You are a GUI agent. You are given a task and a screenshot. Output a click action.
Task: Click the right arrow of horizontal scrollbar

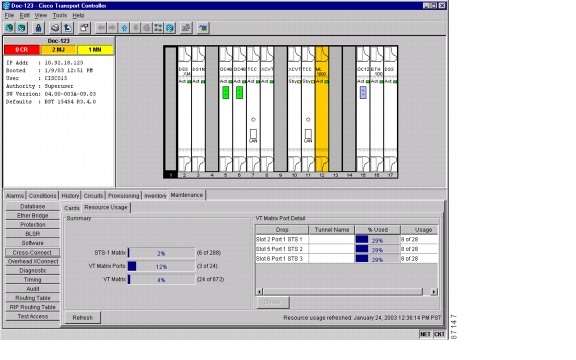pos(434,292)
